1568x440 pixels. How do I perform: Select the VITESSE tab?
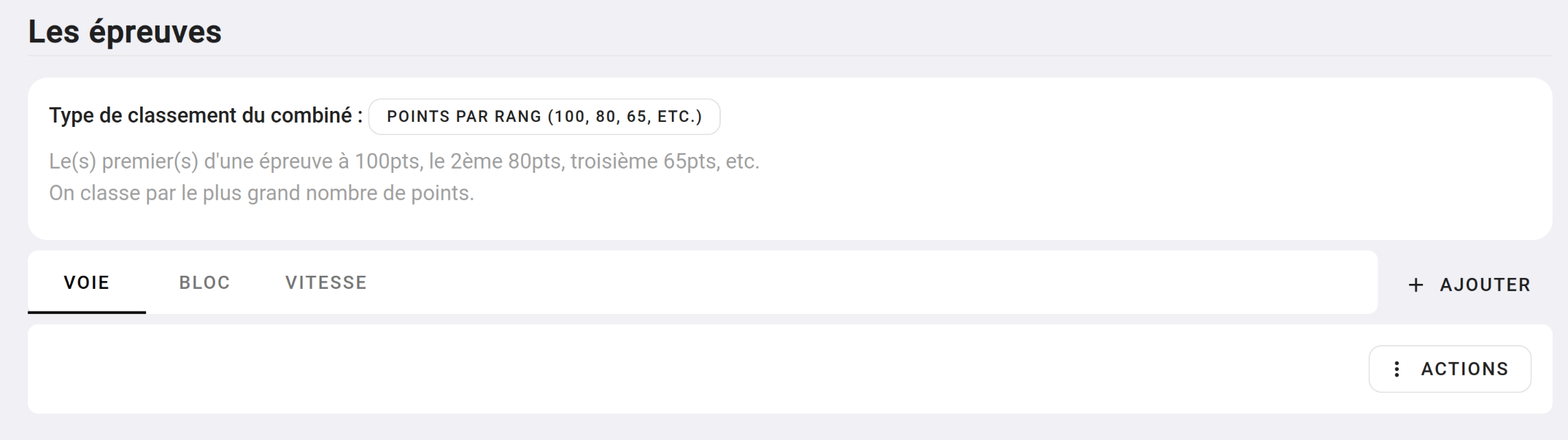(325, 282)
